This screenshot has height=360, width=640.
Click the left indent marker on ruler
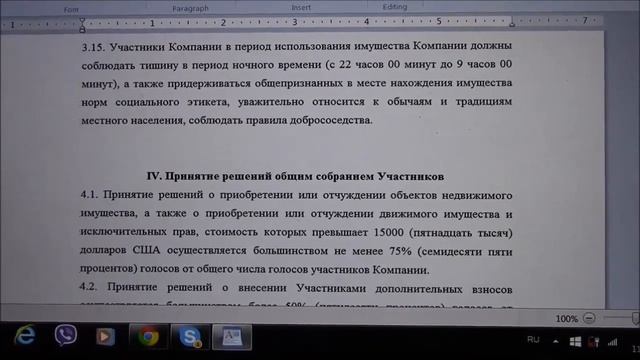(x=82, y=29)
